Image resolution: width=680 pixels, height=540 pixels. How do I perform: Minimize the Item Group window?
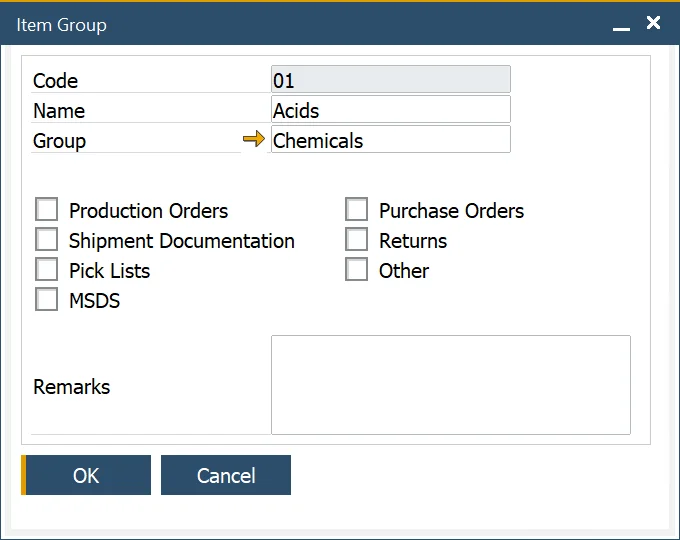pos(621,26)
